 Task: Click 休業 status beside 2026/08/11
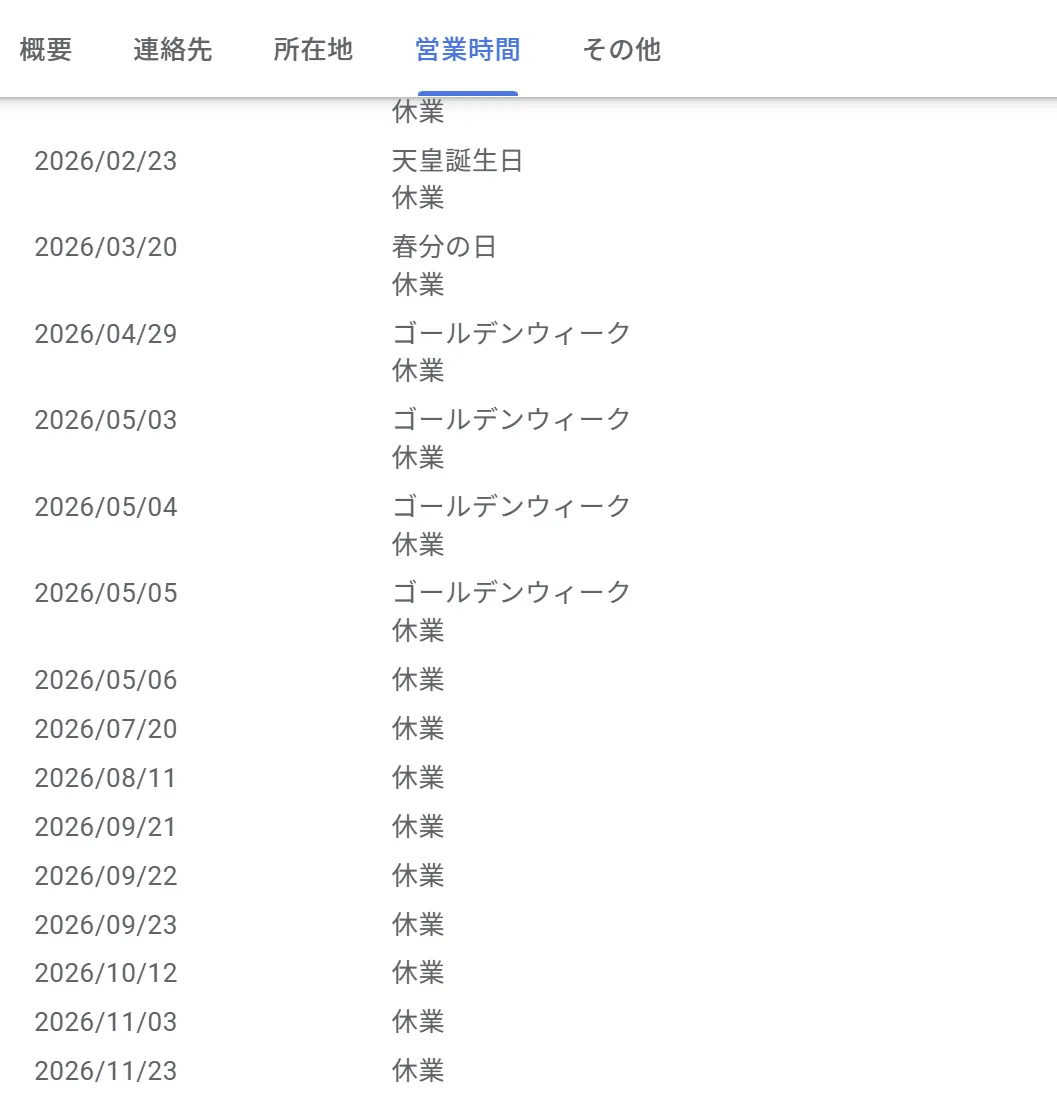tap(418, 778)
